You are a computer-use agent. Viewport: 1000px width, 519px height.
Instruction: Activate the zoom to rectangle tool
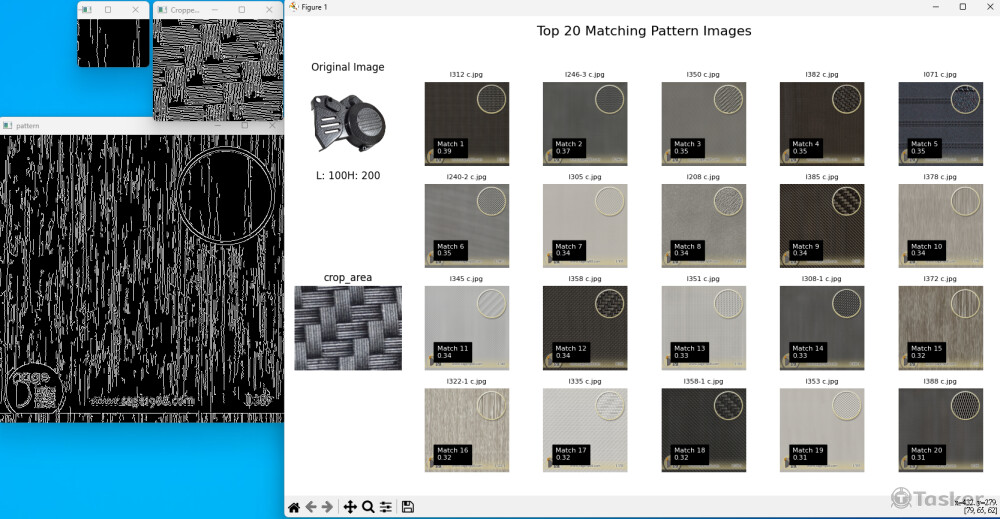point(368,507)
